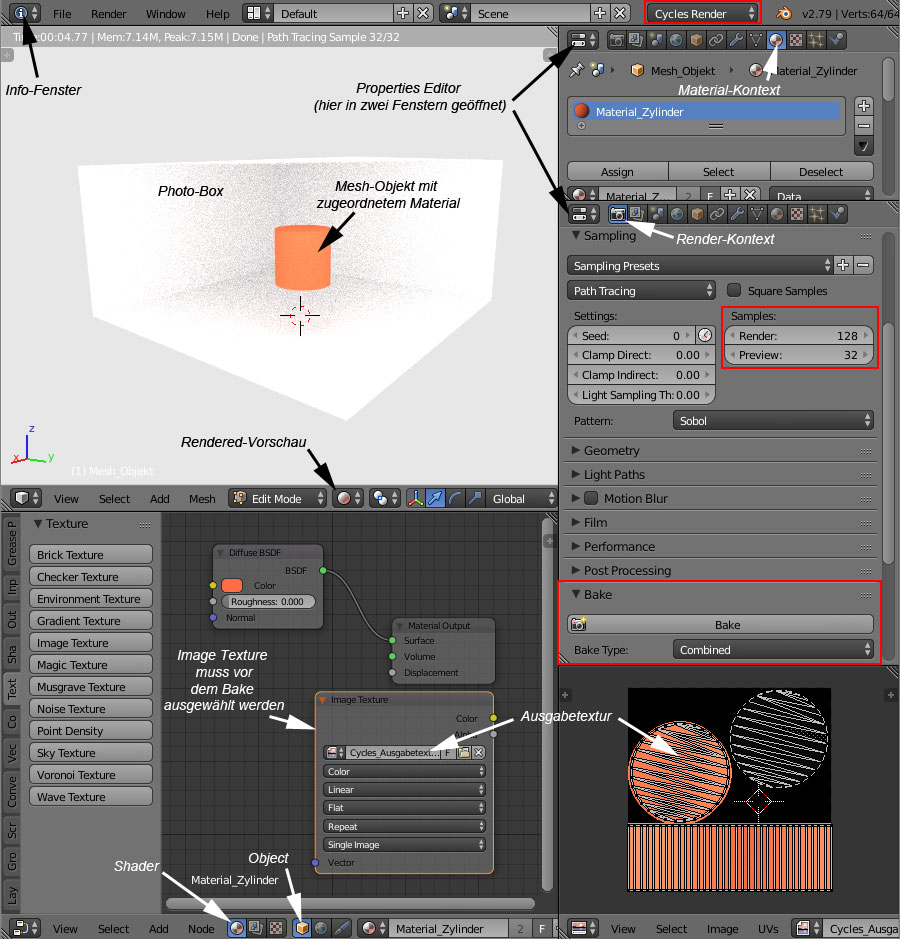Open the Render menu in the top bar
Viewport: 900px width, 939px height.
coord(108,14)
